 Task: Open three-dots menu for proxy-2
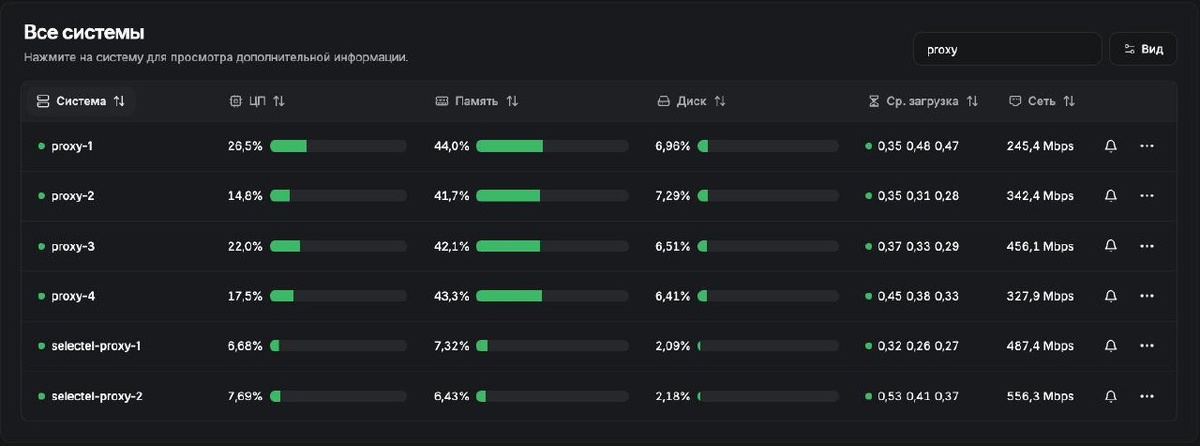(1147, 196)
